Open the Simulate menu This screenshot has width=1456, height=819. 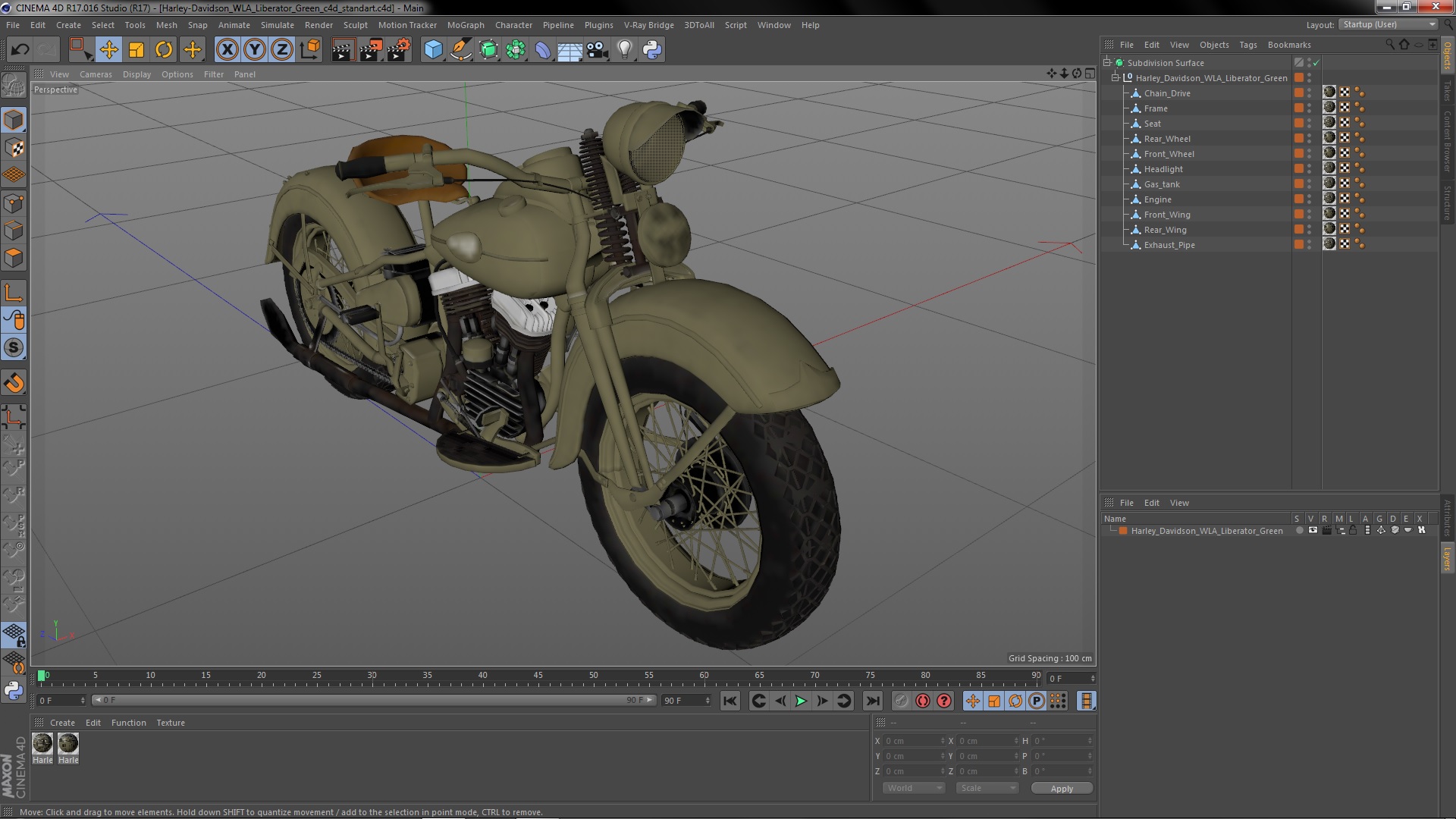point(277,25)
